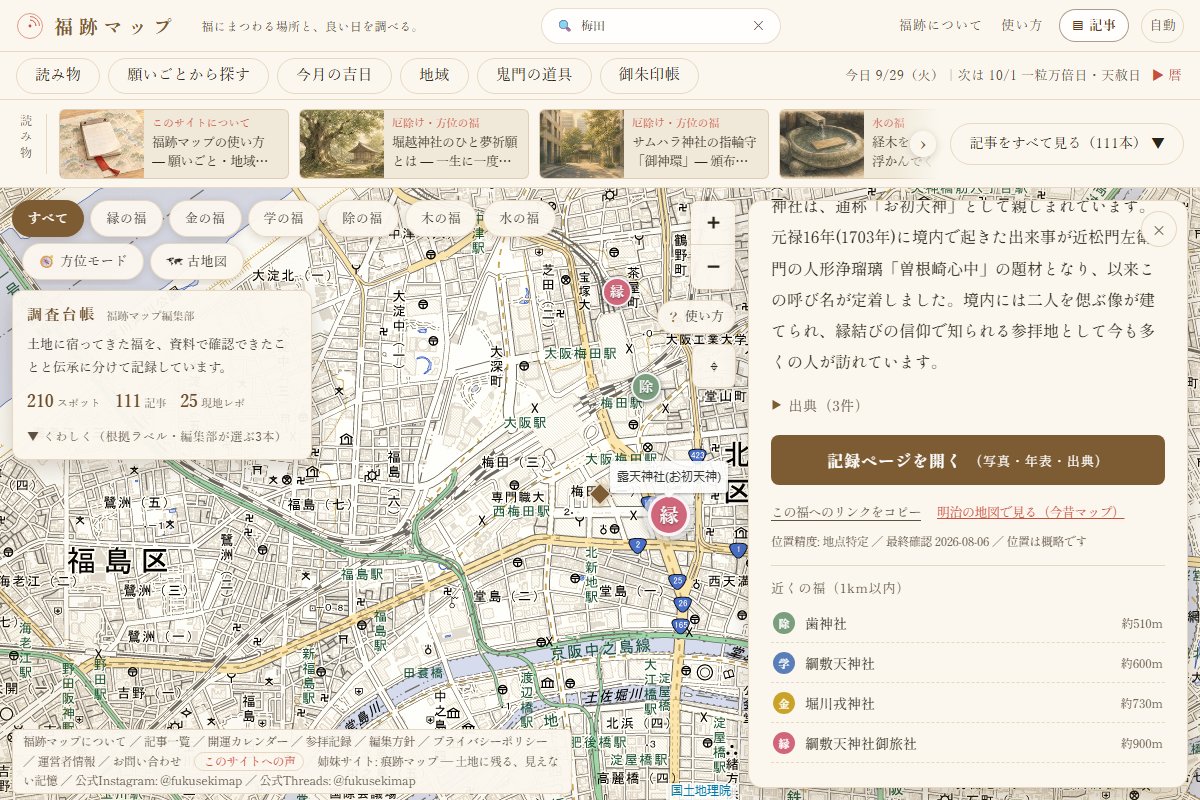
Task: Select the 木の福 filter chip
Action: 441,218
